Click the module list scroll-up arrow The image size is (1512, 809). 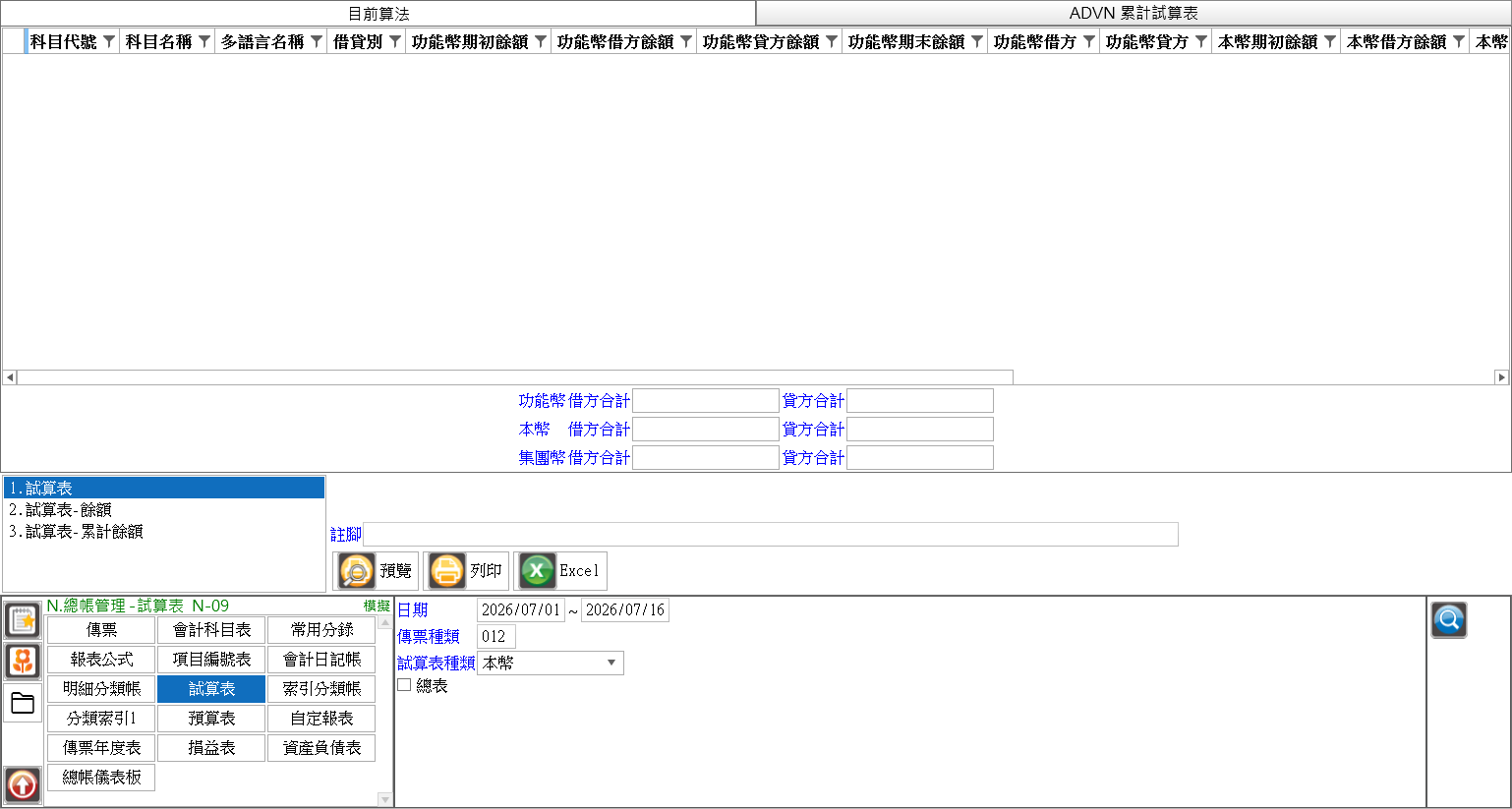pyautogui.click(x=385, y=622)
